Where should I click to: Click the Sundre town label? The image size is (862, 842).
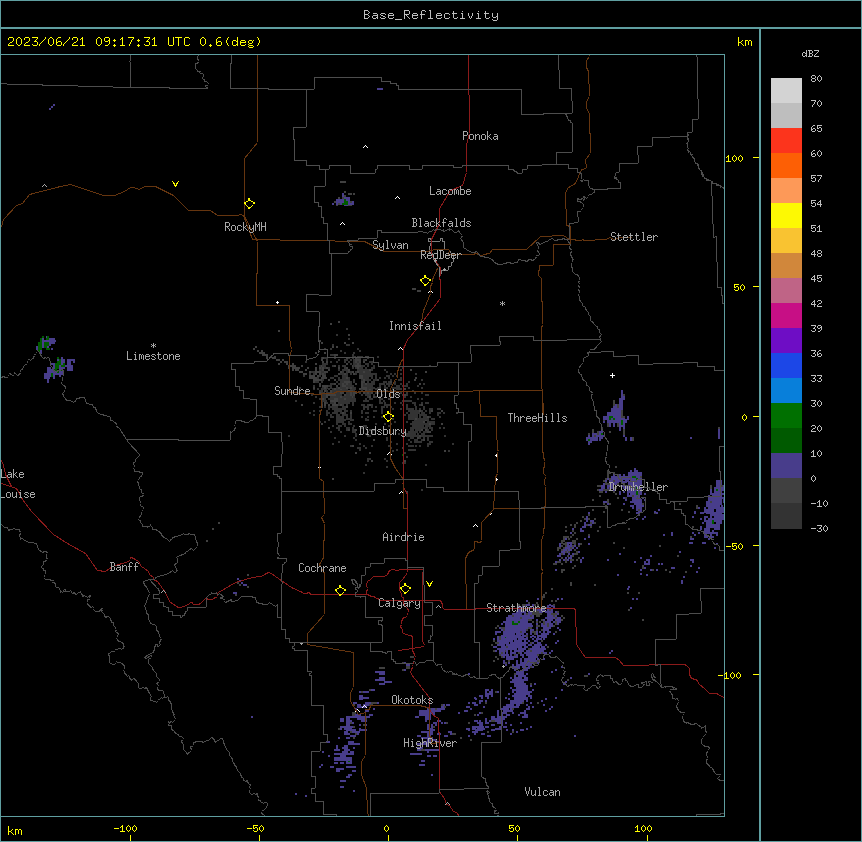click(x=292, y=391)
